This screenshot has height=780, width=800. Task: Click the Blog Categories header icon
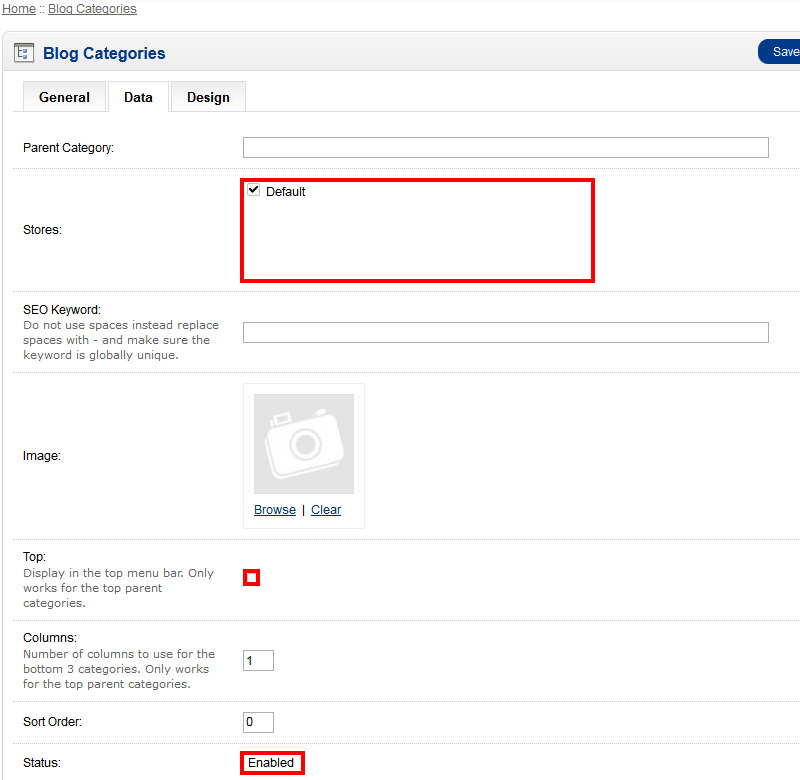point(24,53)
